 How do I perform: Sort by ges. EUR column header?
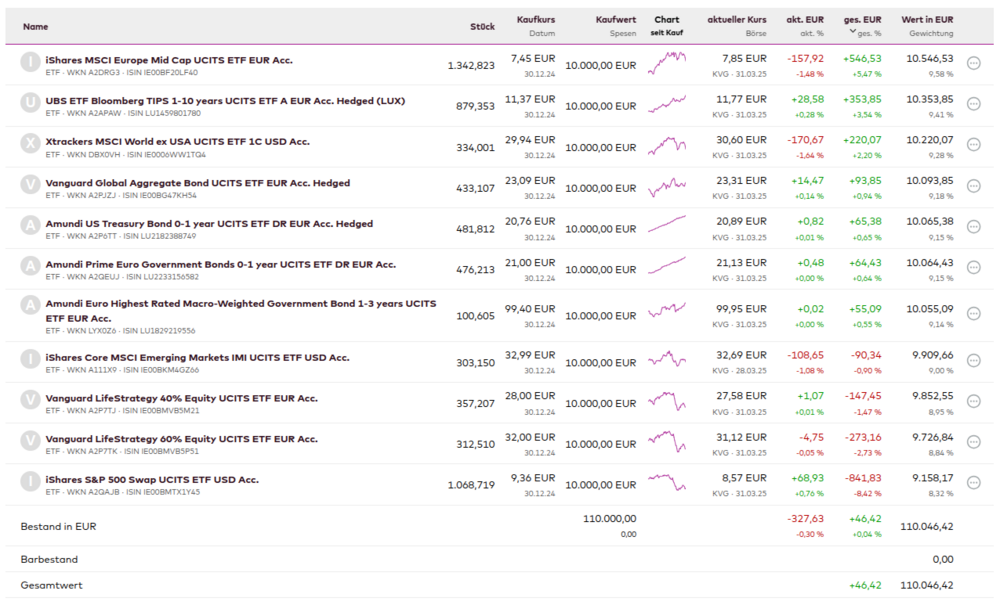point(862,19)
